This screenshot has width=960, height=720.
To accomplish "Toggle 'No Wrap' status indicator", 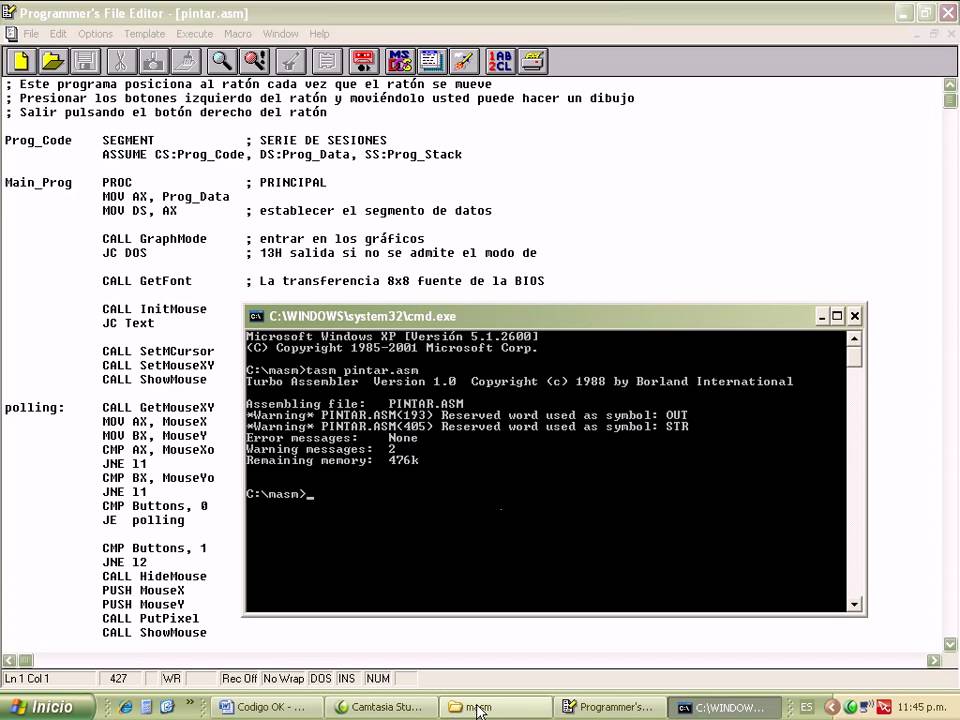I will coord(283,678).
